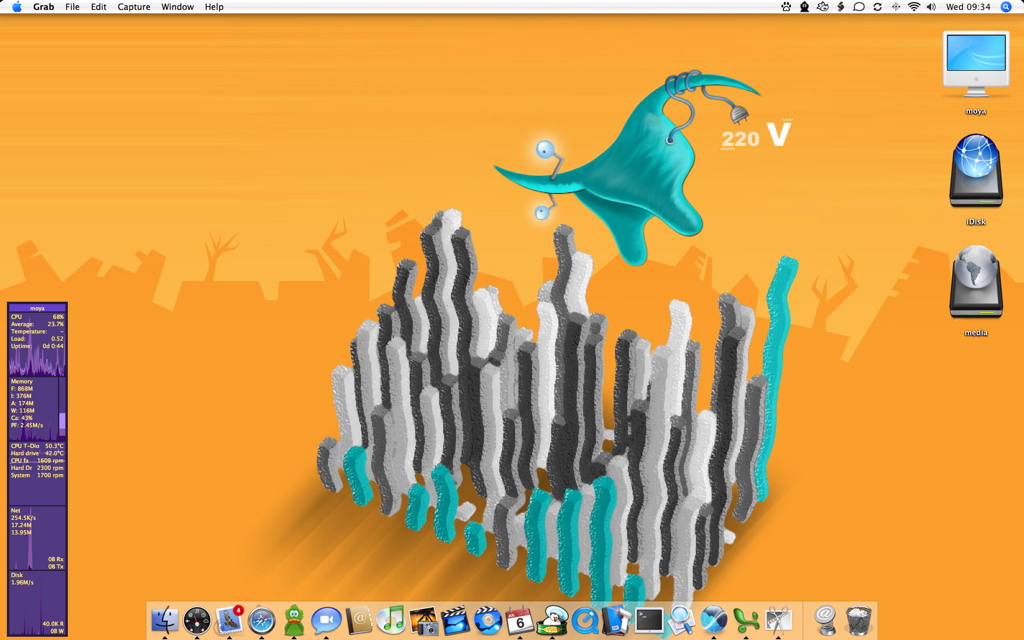Open the volume speaker menu
1024x640 pixels.
tap(931, 7)
